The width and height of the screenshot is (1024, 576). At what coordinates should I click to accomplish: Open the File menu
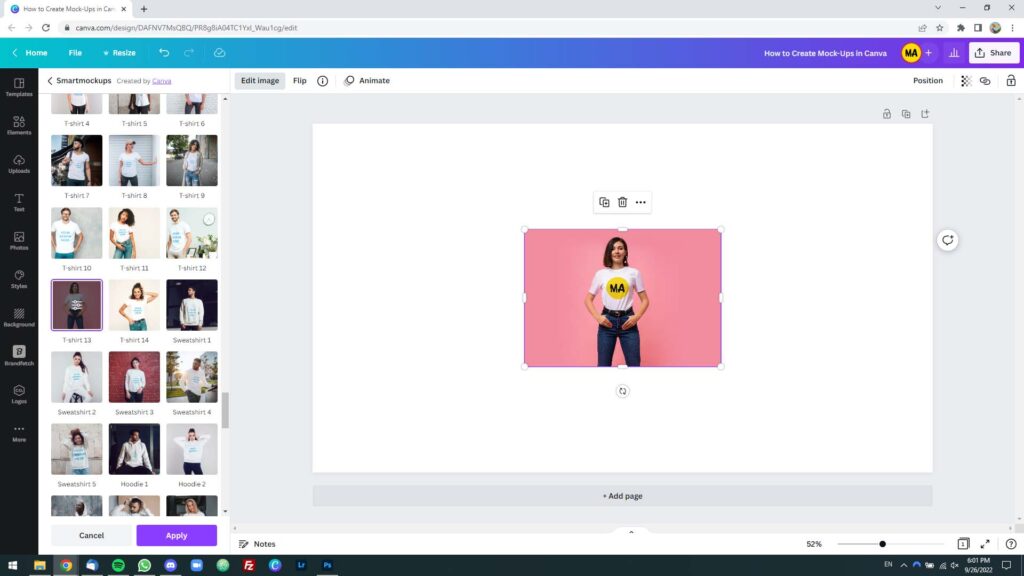pyautogui.click(x=75, y=53)
